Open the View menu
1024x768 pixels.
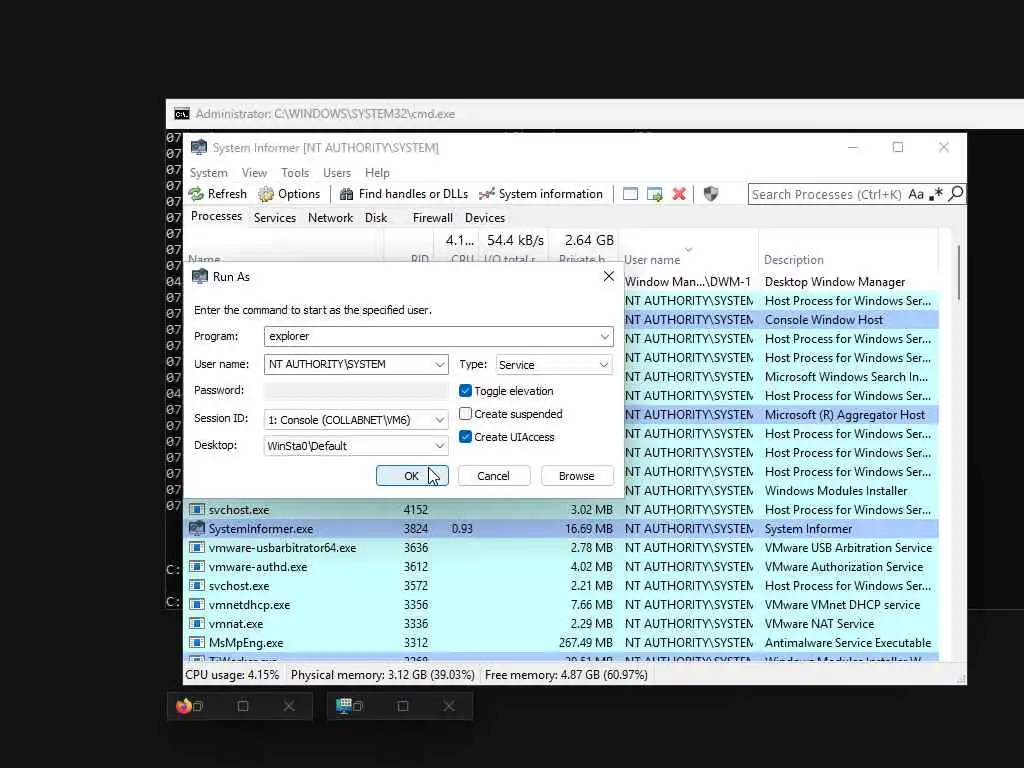click(254, 172)
